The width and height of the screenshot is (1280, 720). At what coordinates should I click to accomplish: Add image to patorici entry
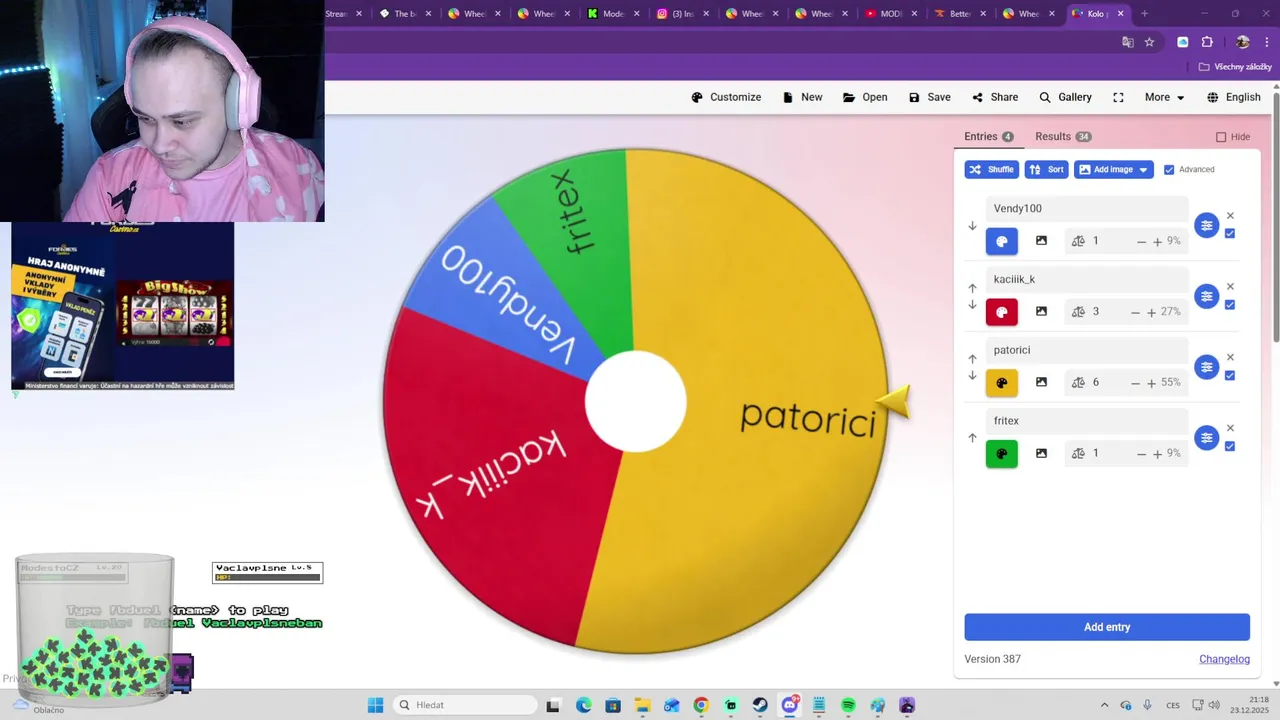point(1041,382)
